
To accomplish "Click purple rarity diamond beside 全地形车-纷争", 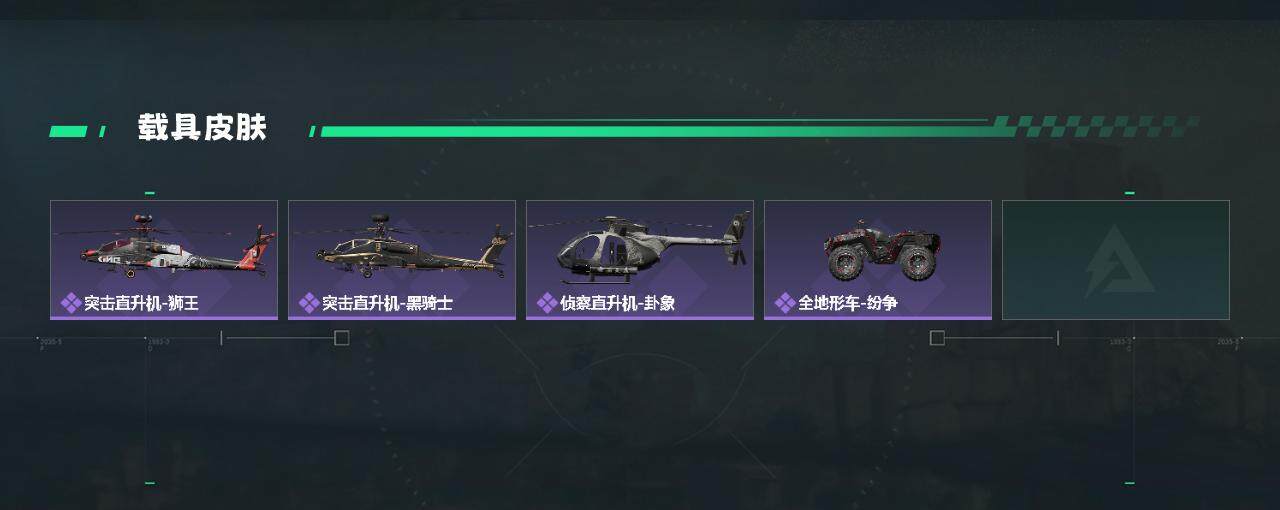I will coord(785,302).
